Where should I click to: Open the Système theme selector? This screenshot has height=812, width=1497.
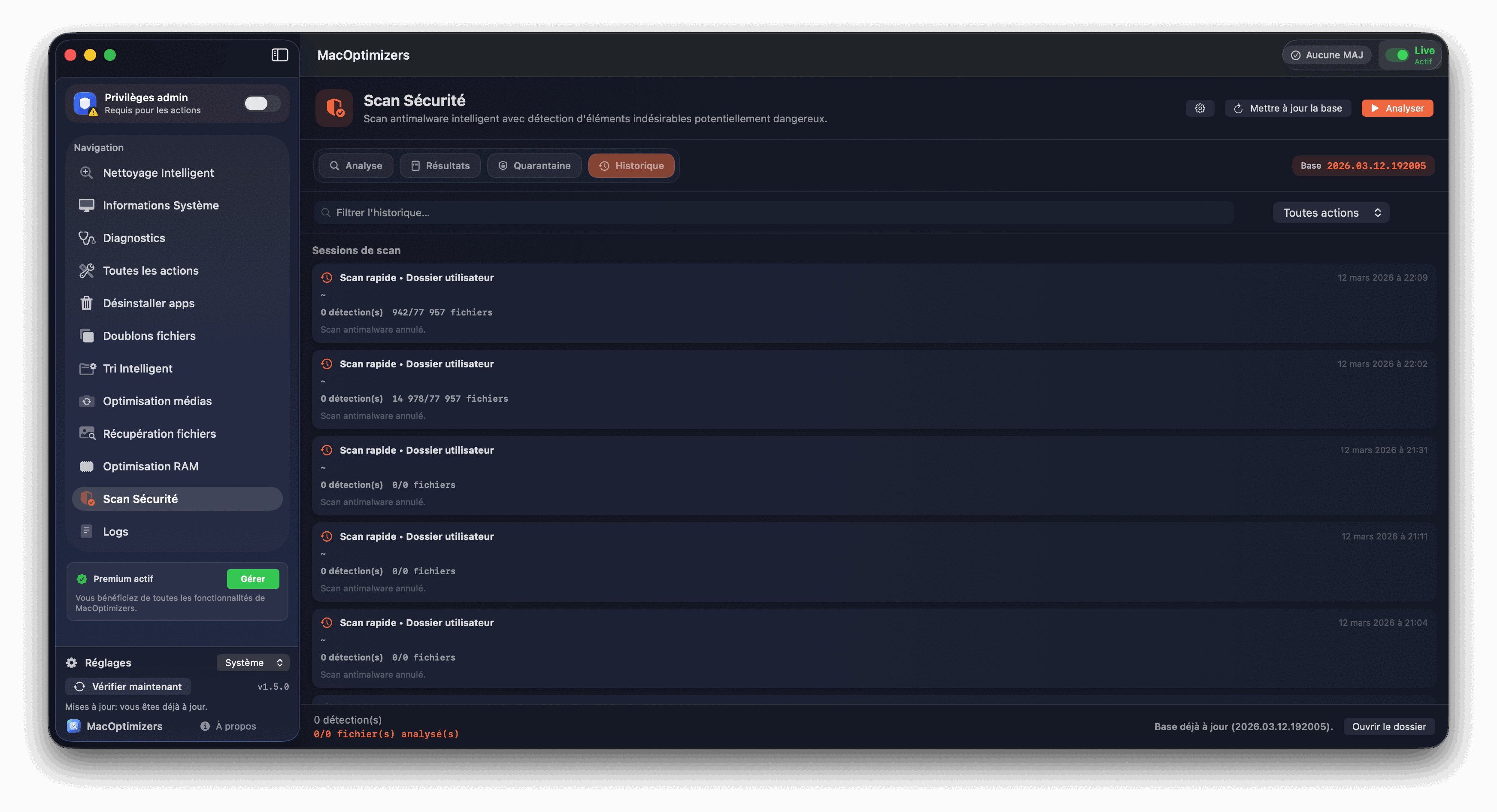(x=253, y=662)
